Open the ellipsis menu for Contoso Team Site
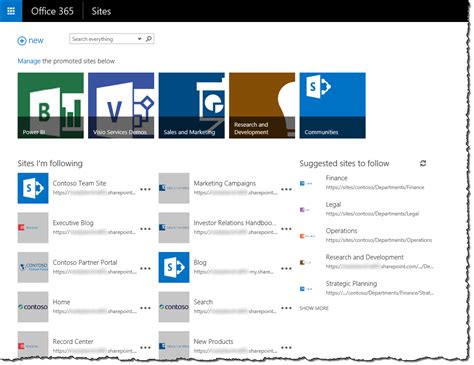474x365 pixels. tap(145, 189)
